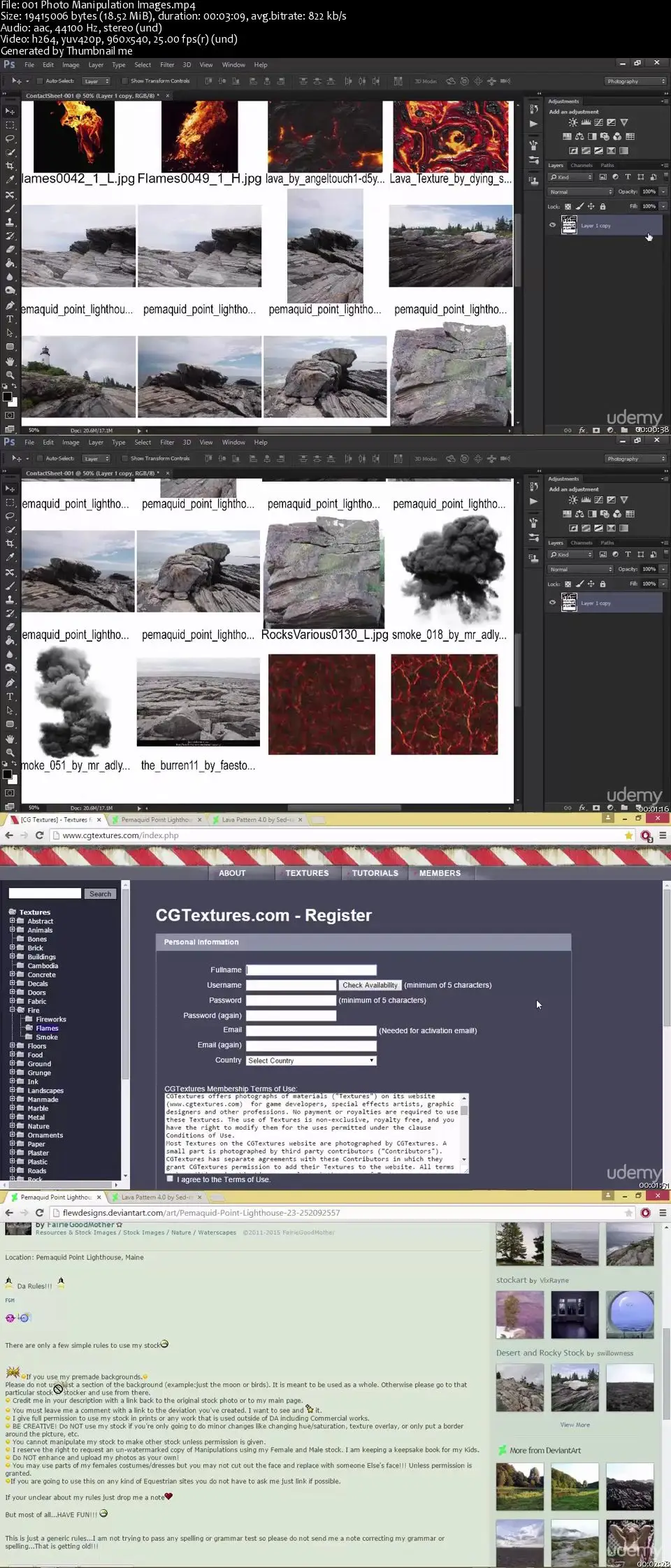The image size is (671, 1568).
Task: Click the Fireworks folder icon in Textures tree
Action: [x=29, y=1019]
